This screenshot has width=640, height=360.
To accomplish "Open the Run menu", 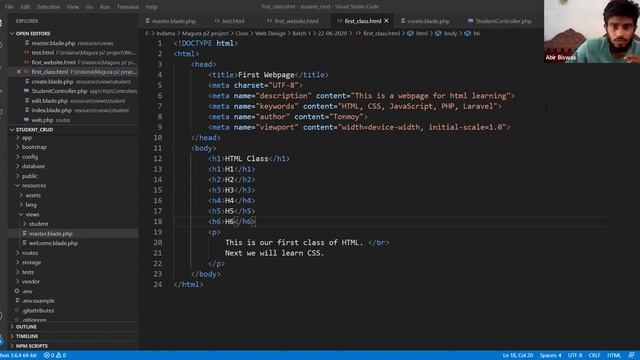I will pyautogui.click(x=105, y=7).
